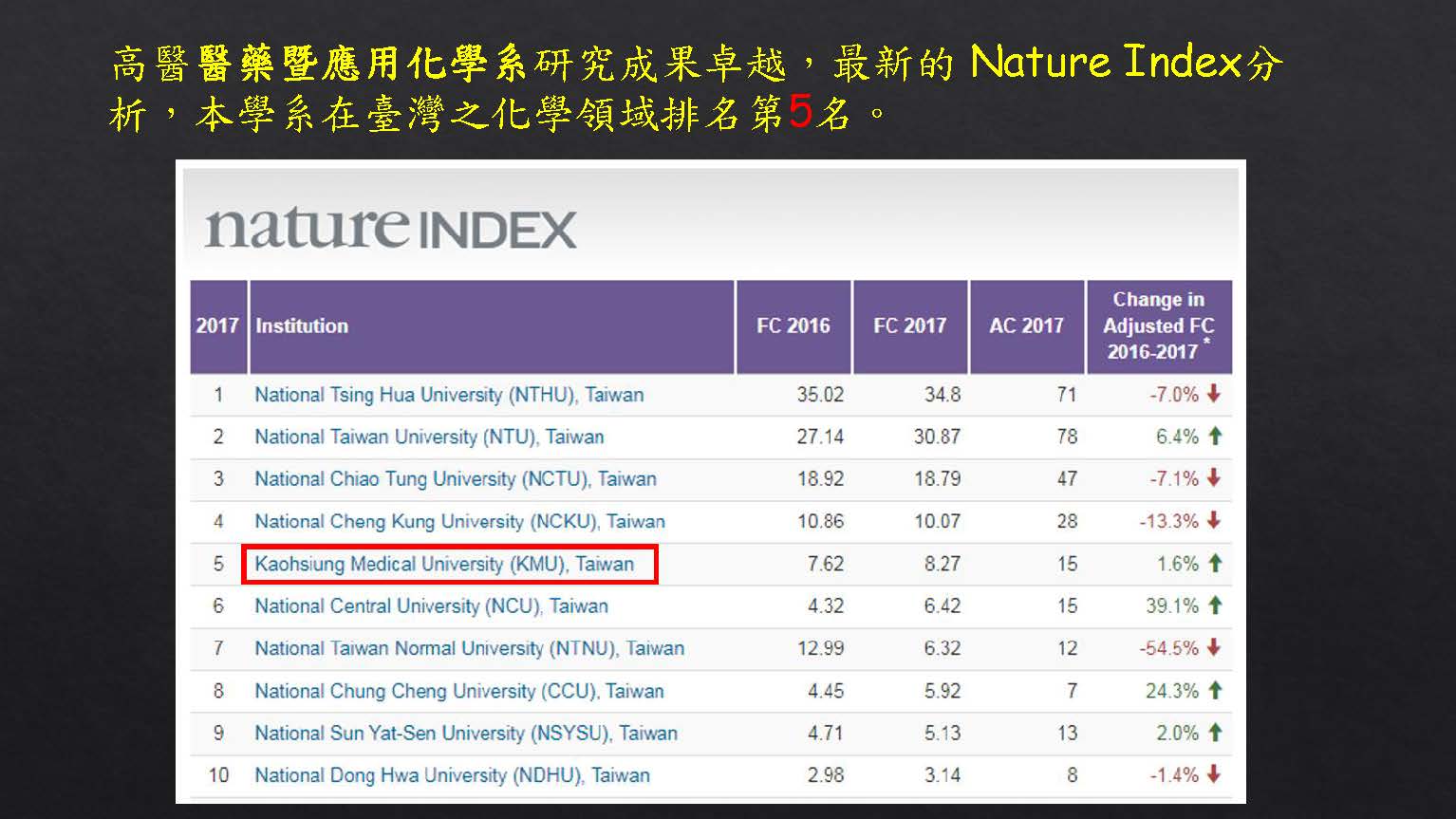Screen dimensions: 1456x819
Task: Select AC 2017 value 47
Action: coord(1067,478)
